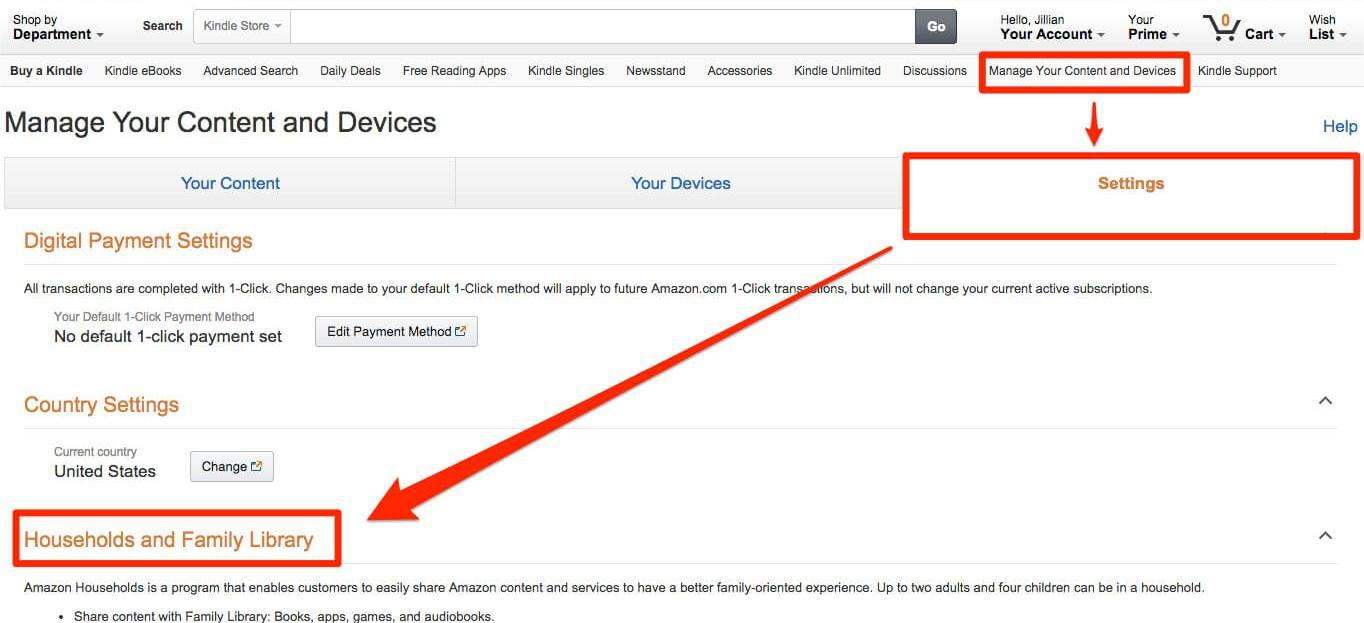Image resolution: width=1364 pixels, height=623 pixels.
Task: Collapse Households and Family Library chevron
Action: [1325, 536]
